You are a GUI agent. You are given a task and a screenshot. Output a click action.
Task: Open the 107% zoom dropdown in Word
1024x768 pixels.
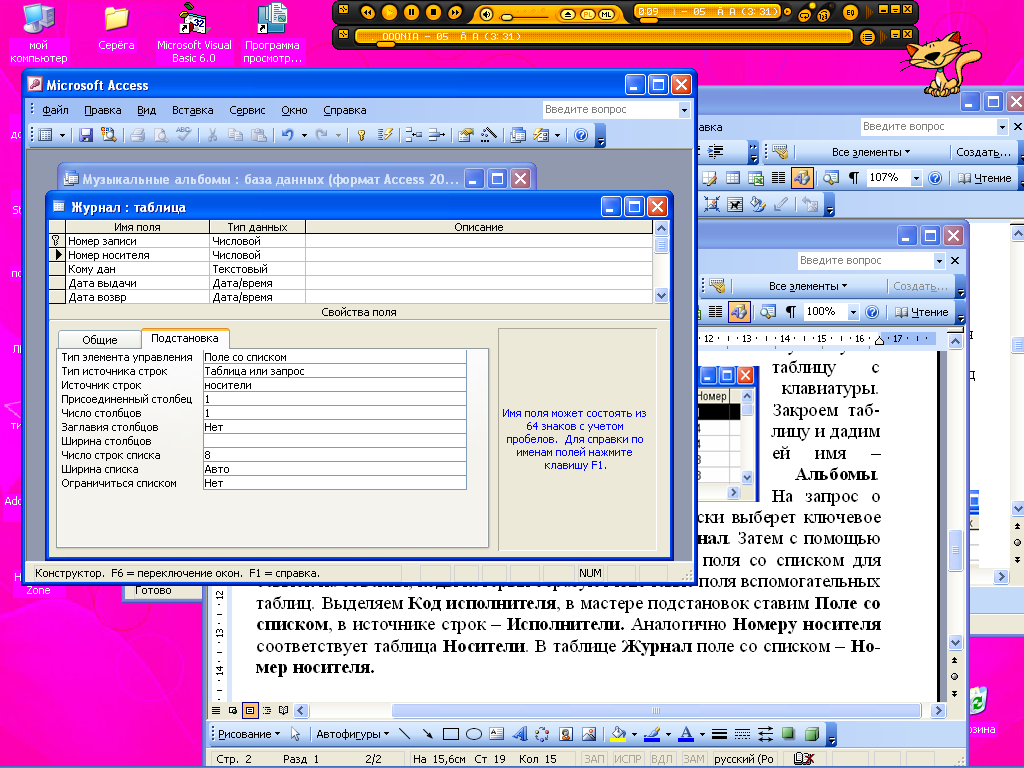(916, 178)
